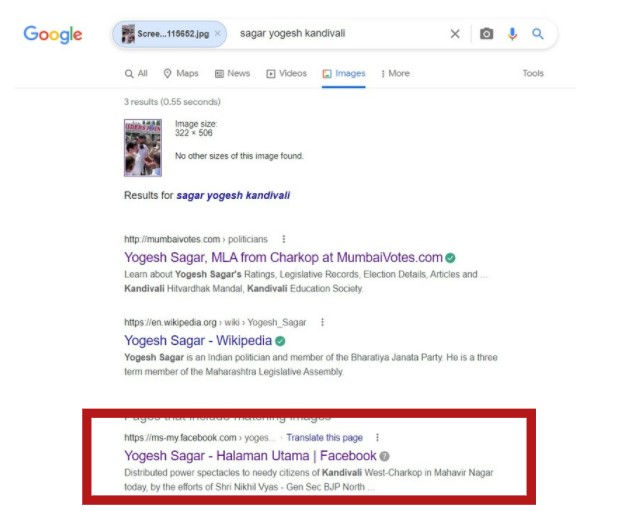Screen dimensions: 636x527
Task: Click Translate this page link
Action: coord(324,437)
